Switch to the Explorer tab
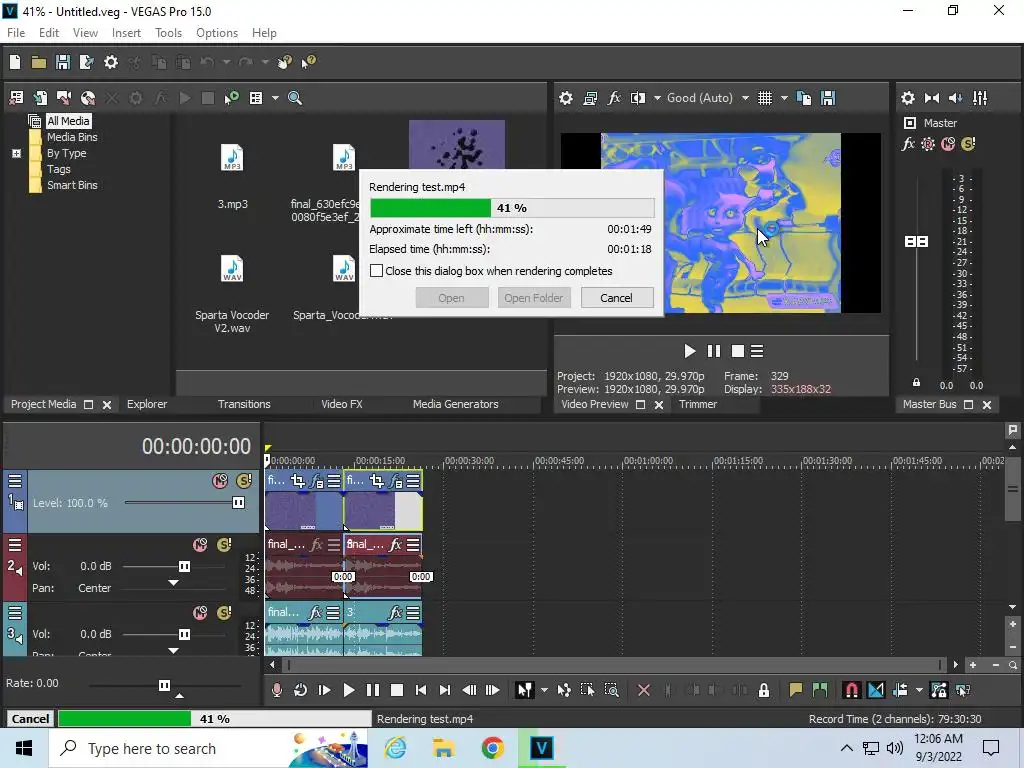The image size is (1024, 768). point(147,404)
